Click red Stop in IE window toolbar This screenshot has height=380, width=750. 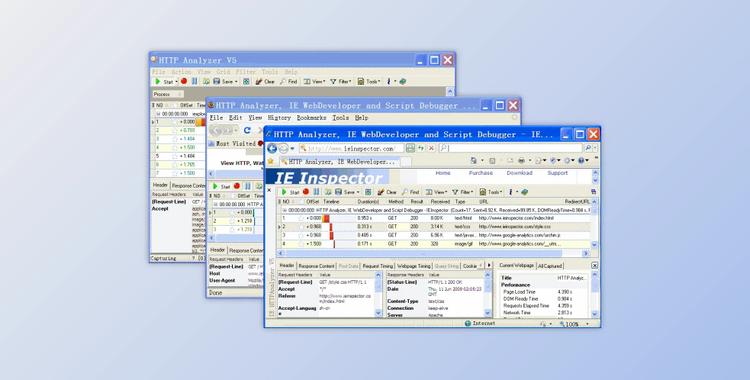pos(306,192)
